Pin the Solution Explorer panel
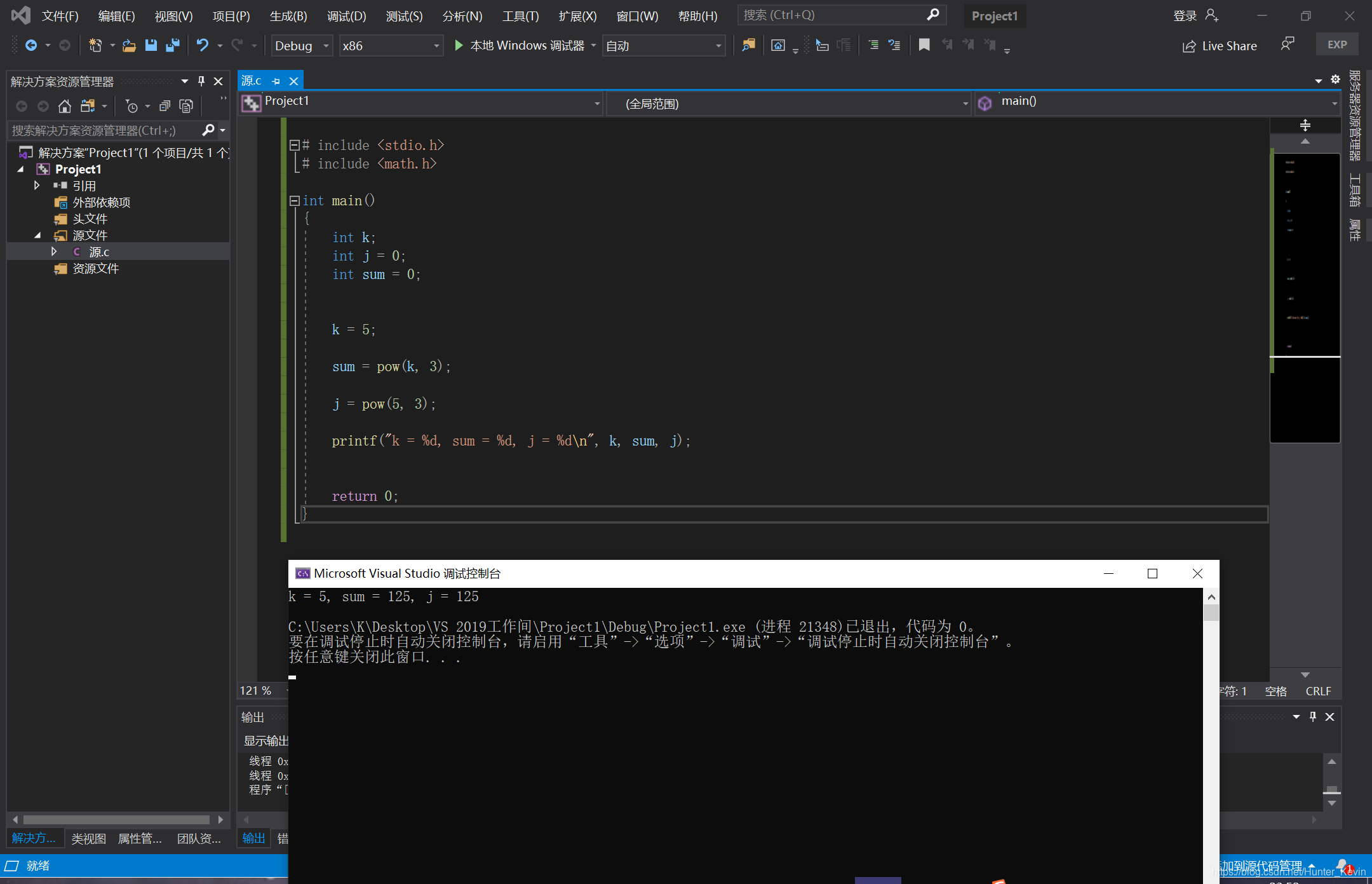 point(201,81)
